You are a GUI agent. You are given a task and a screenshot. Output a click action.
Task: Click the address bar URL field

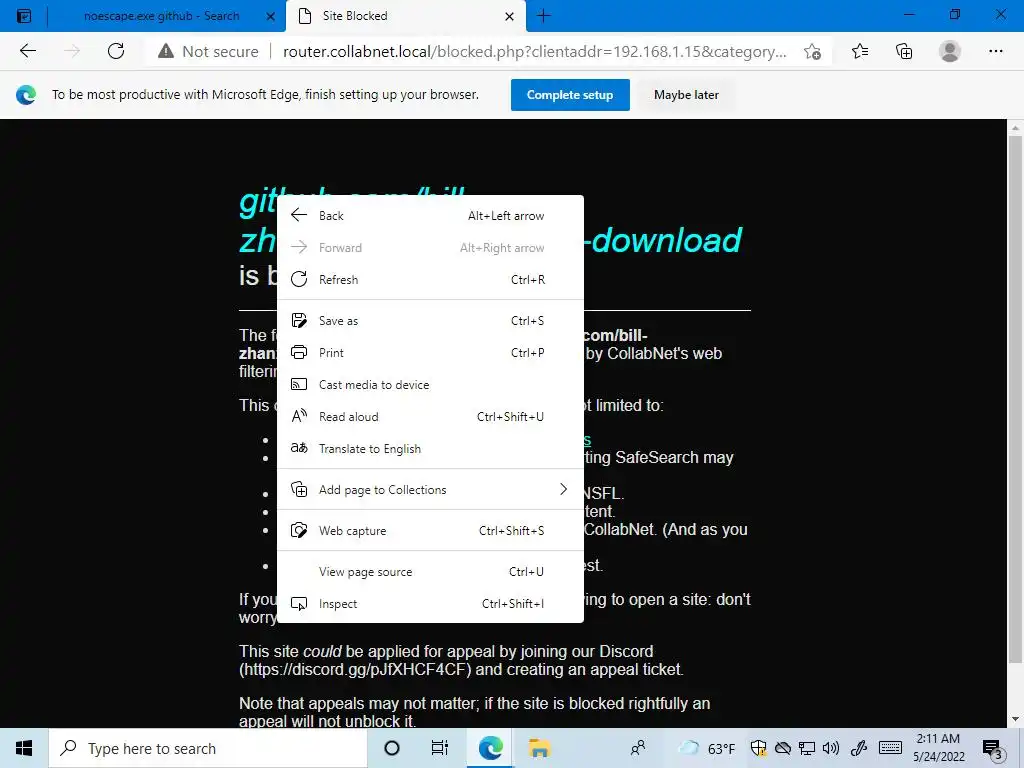[534, 51]
